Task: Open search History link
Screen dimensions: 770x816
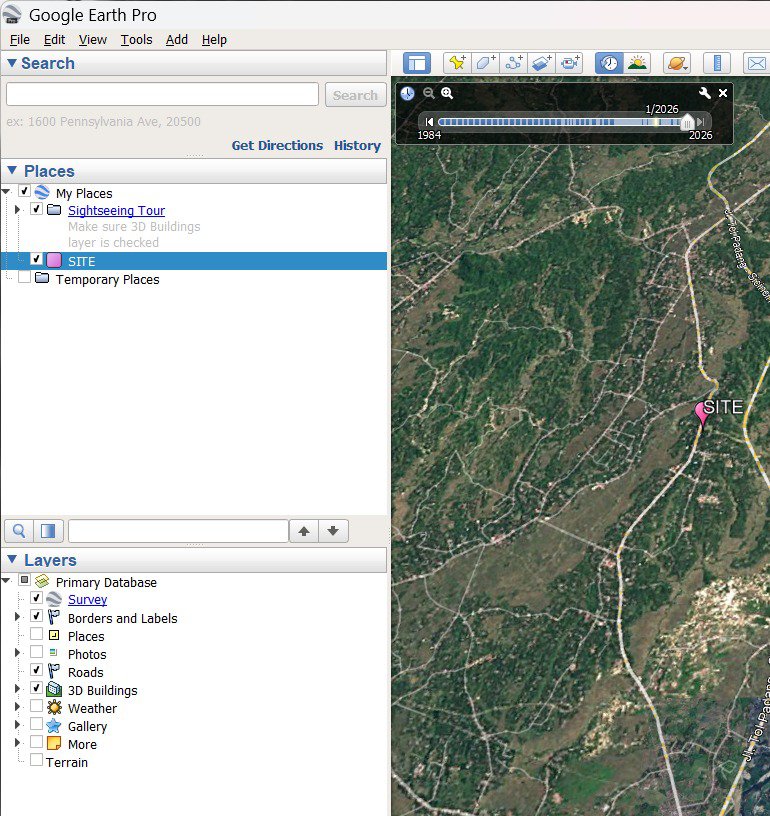Action: (357, 145)
